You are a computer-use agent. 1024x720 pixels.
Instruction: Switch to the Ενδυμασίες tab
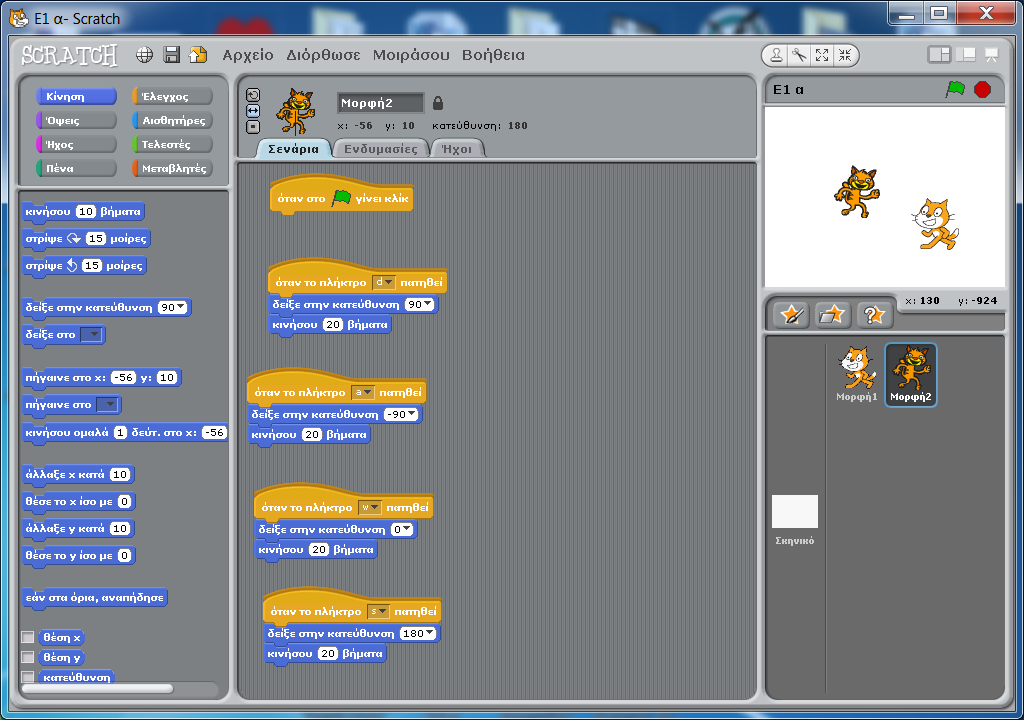[x=381, y=149]
